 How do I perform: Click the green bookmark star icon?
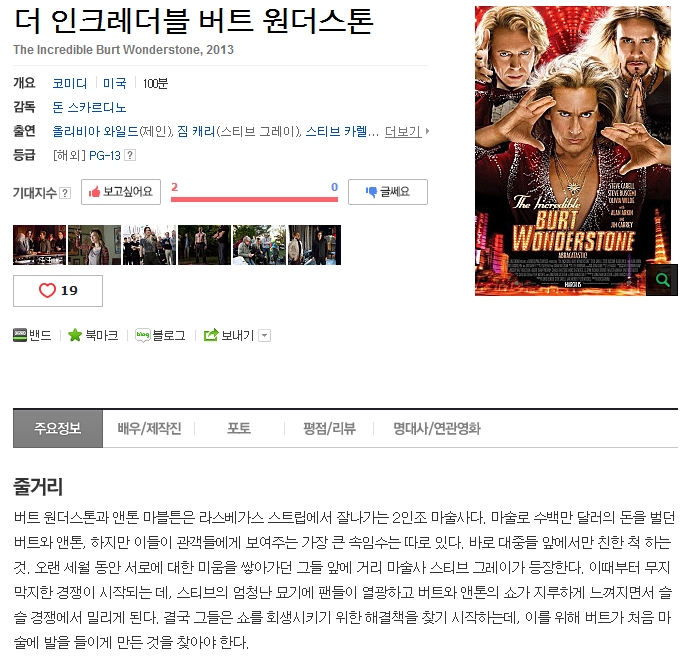[75, 335]
